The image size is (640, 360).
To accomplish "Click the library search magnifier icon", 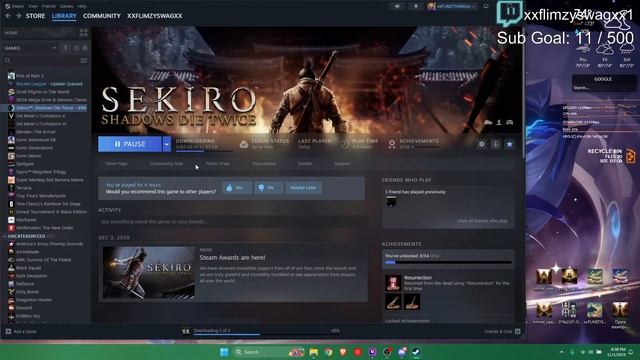I will click(x=8, y=60).
